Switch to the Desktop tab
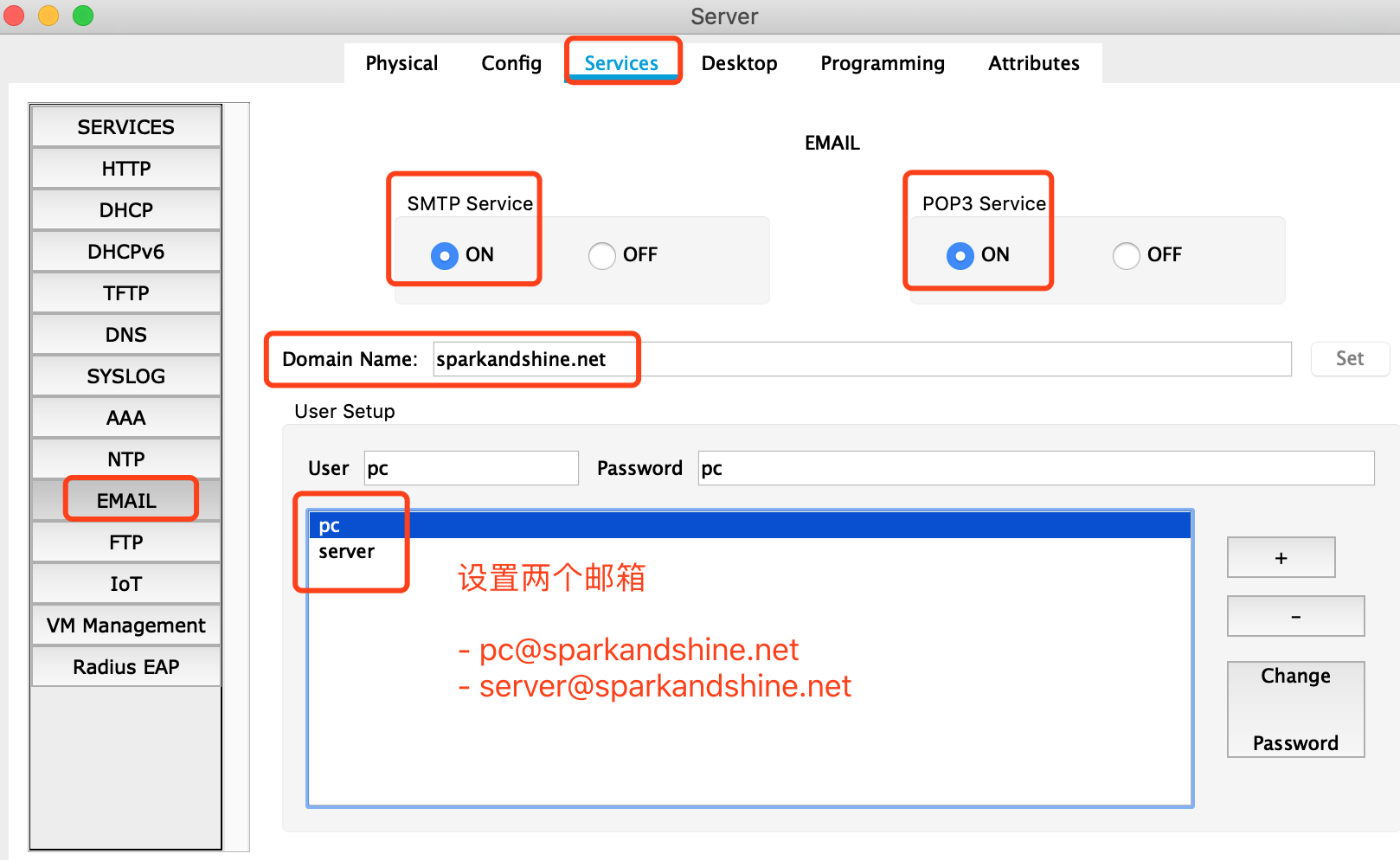Viewport: 1400px width, 860px height. [740, 62]
